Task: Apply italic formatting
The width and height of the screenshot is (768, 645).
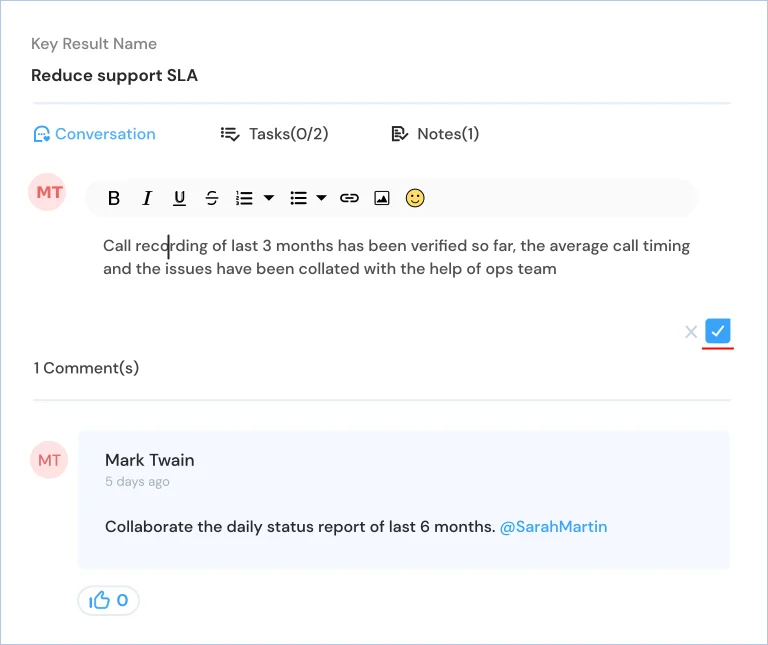Action: tap(146, 198)
